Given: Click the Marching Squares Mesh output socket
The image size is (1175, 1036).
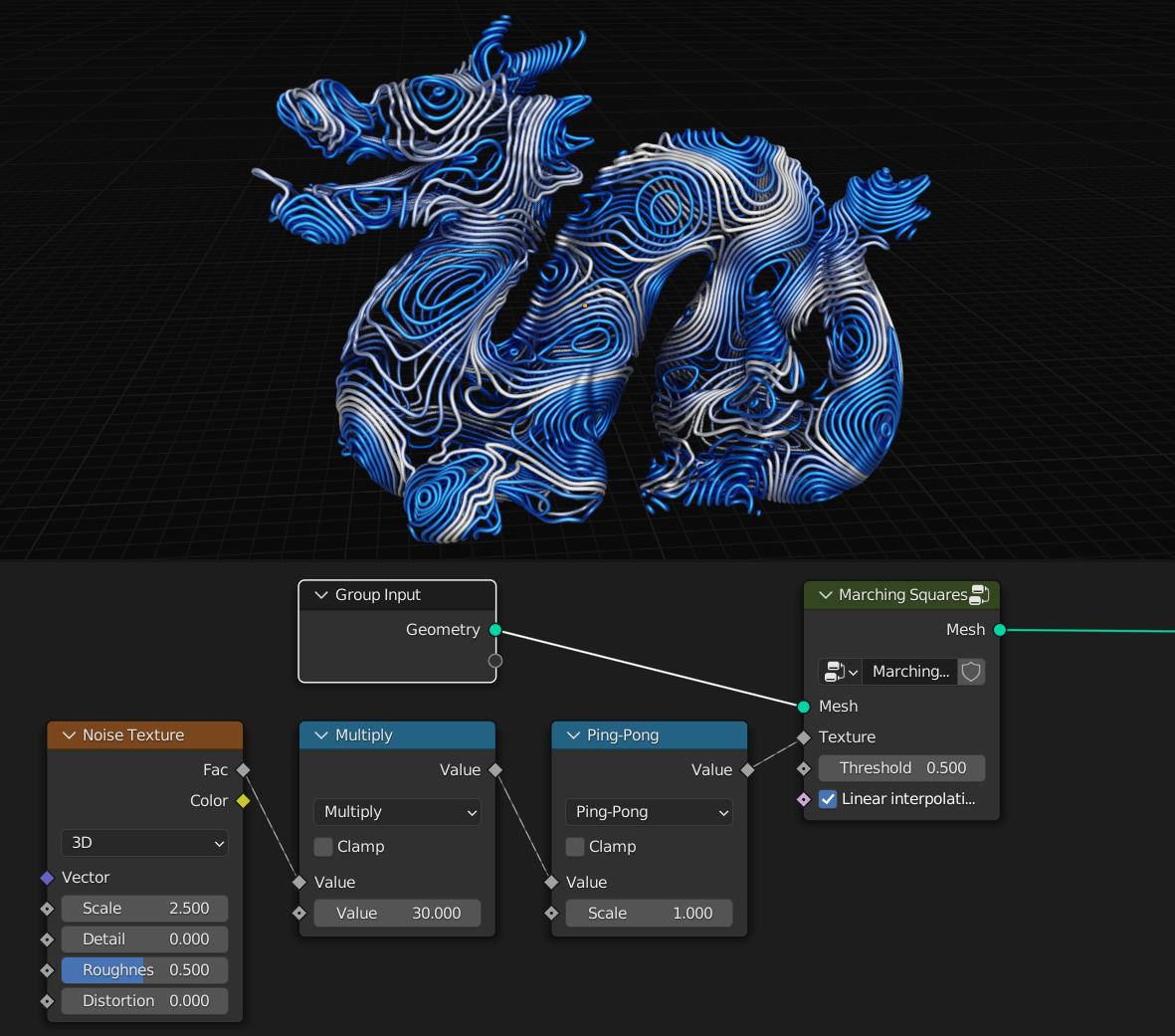Looking at the screenshot, I should coord(1000,630).
